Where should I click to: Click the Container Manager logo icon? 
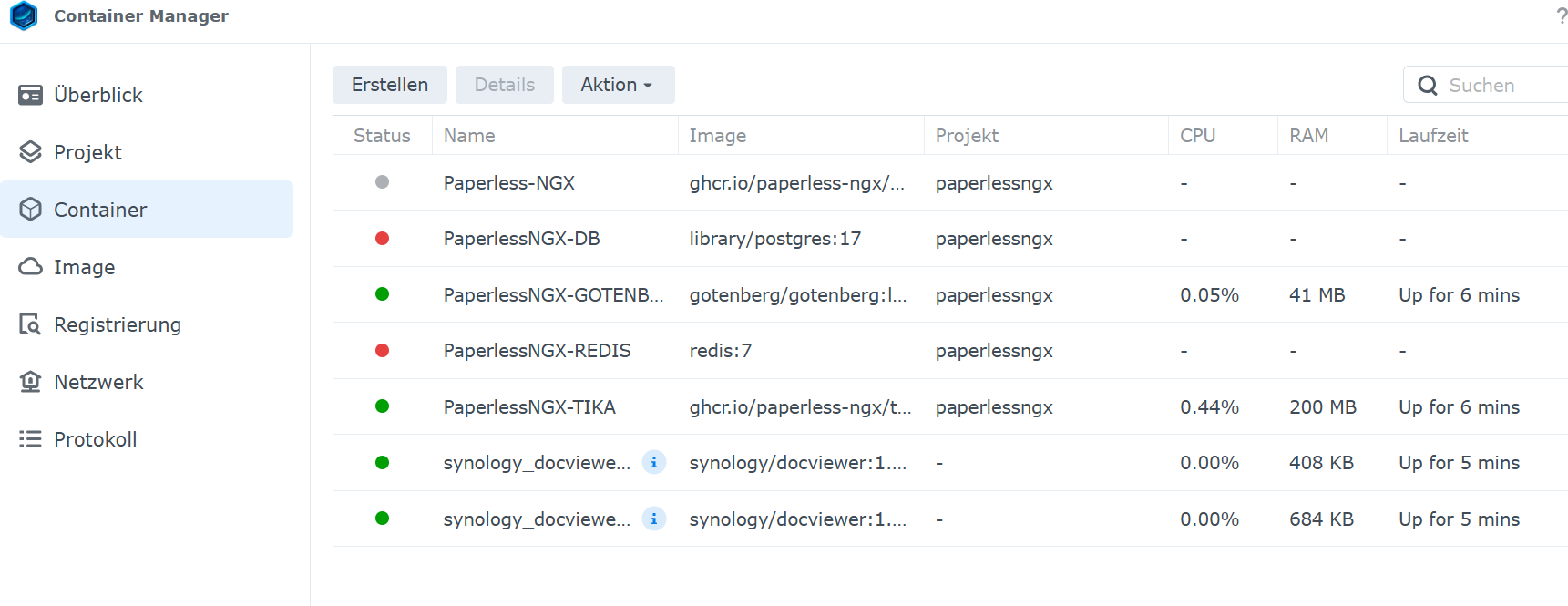click(x=24, y=15)
